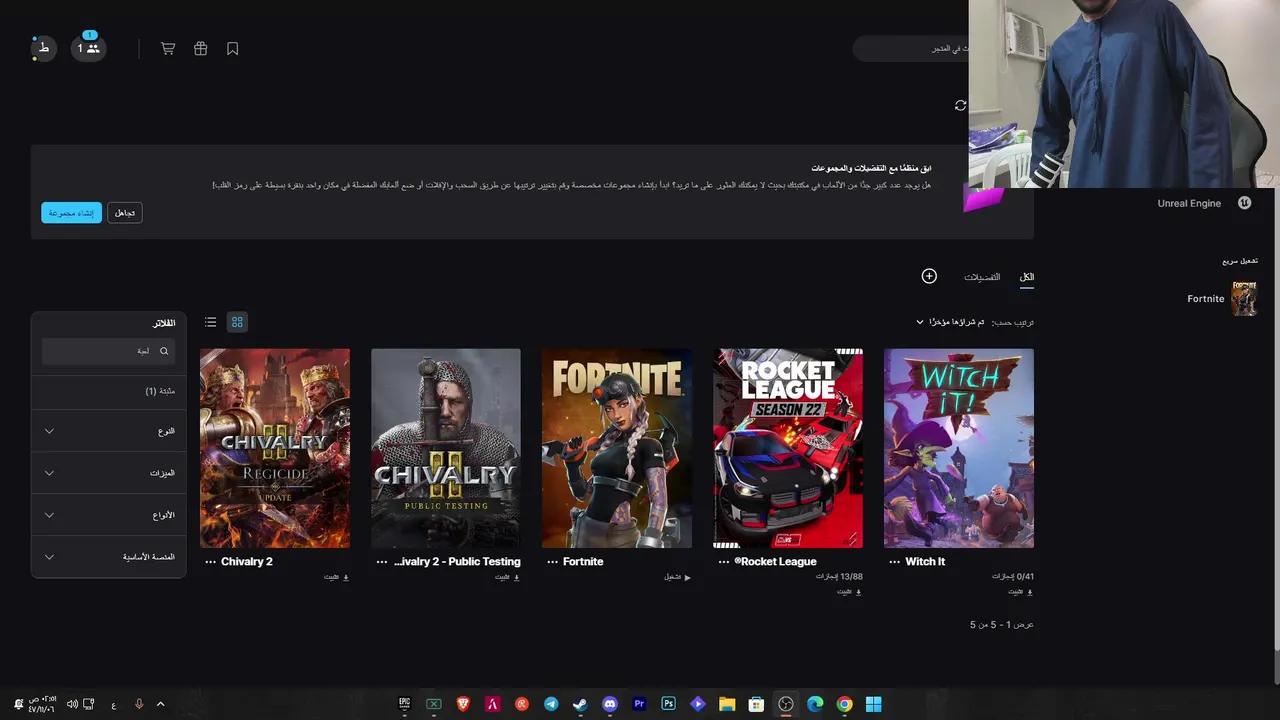The height and width of the screenshot is (720, 1280).
Task: Open the friends list icon
Action: (89, 48)
